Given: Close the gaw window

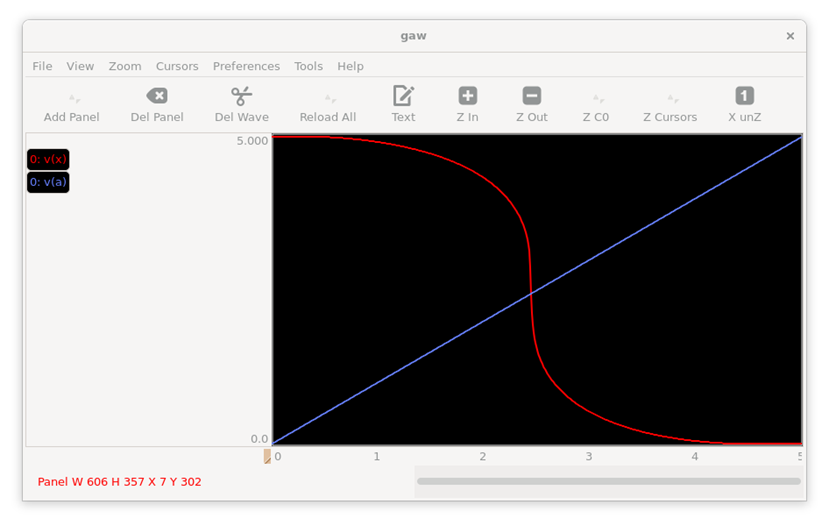Looking at the screenshot, I should tap(790, 36).
